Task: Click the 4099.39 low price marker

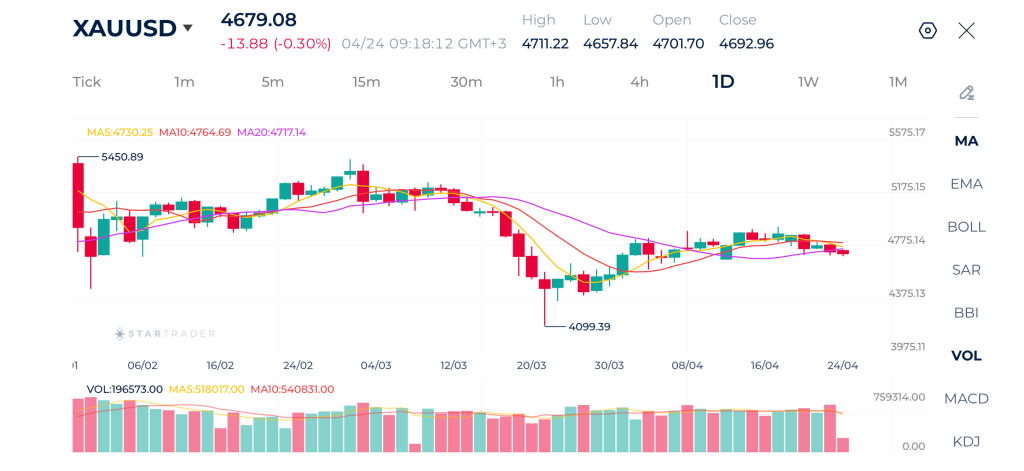Action: (x=589, y=326)
